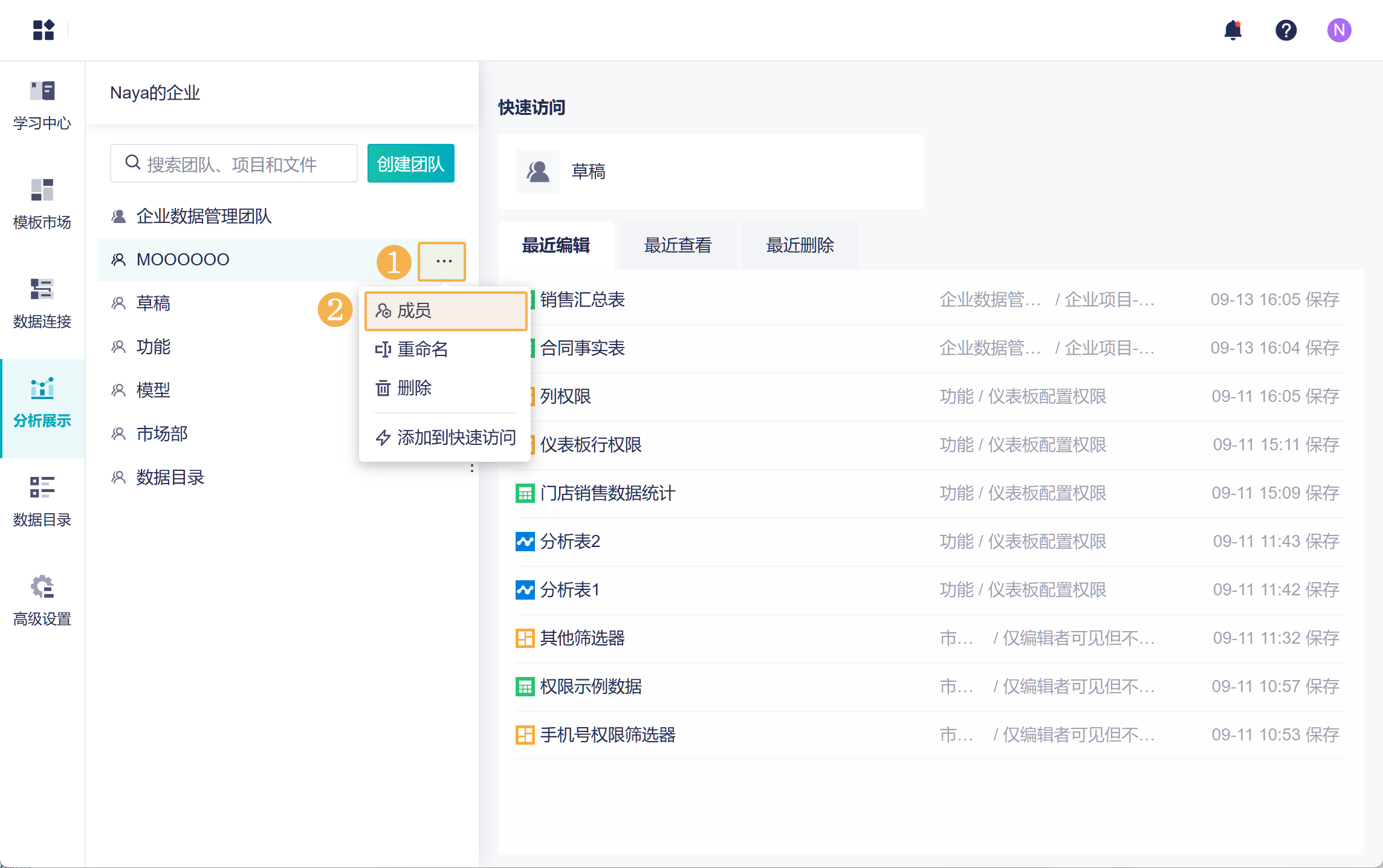Open 数据目录 sidebar section
This screenshot has width=1383, height=868.
(42, 502)
